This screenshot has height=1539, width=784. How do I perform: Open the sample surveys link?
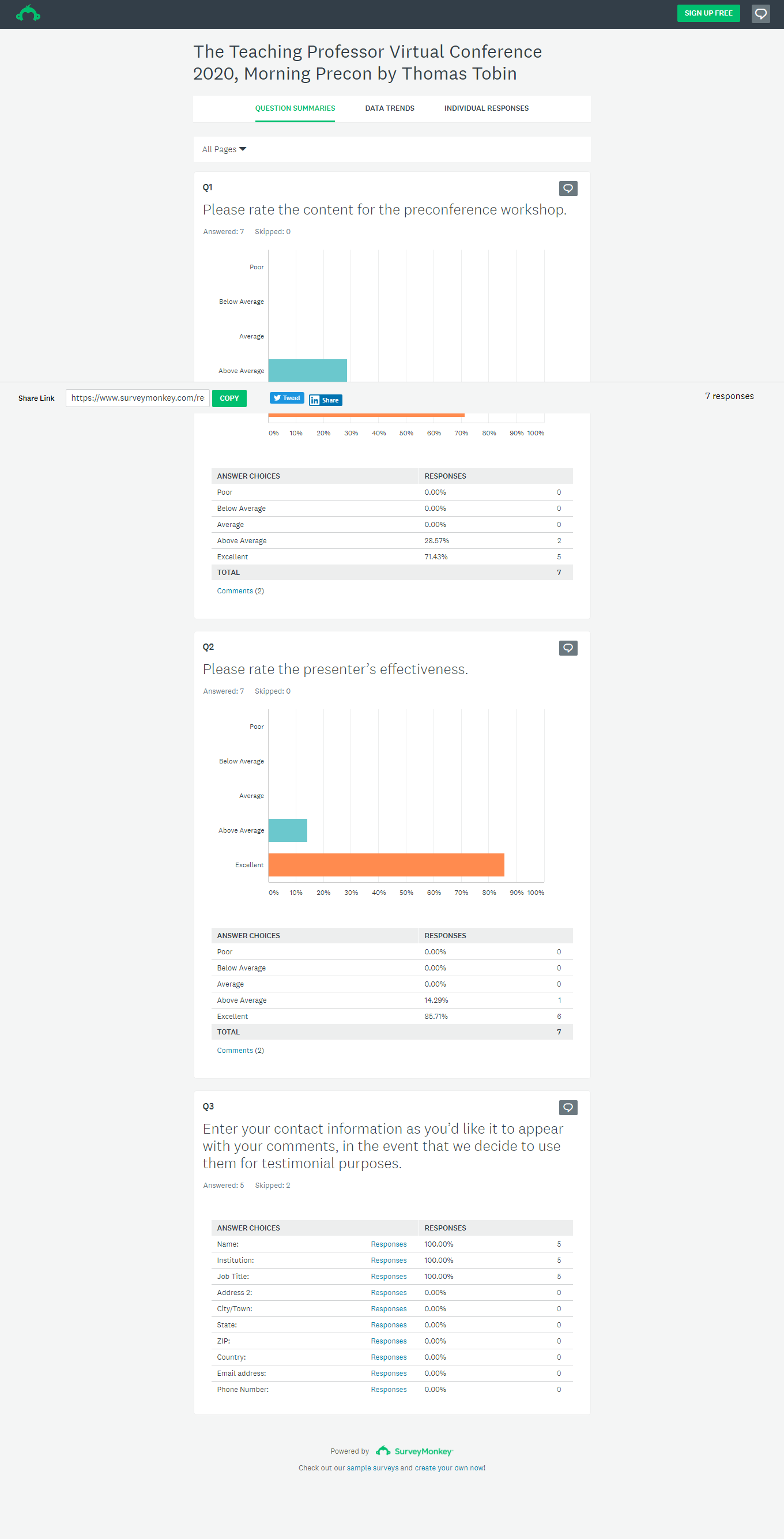372,1468
